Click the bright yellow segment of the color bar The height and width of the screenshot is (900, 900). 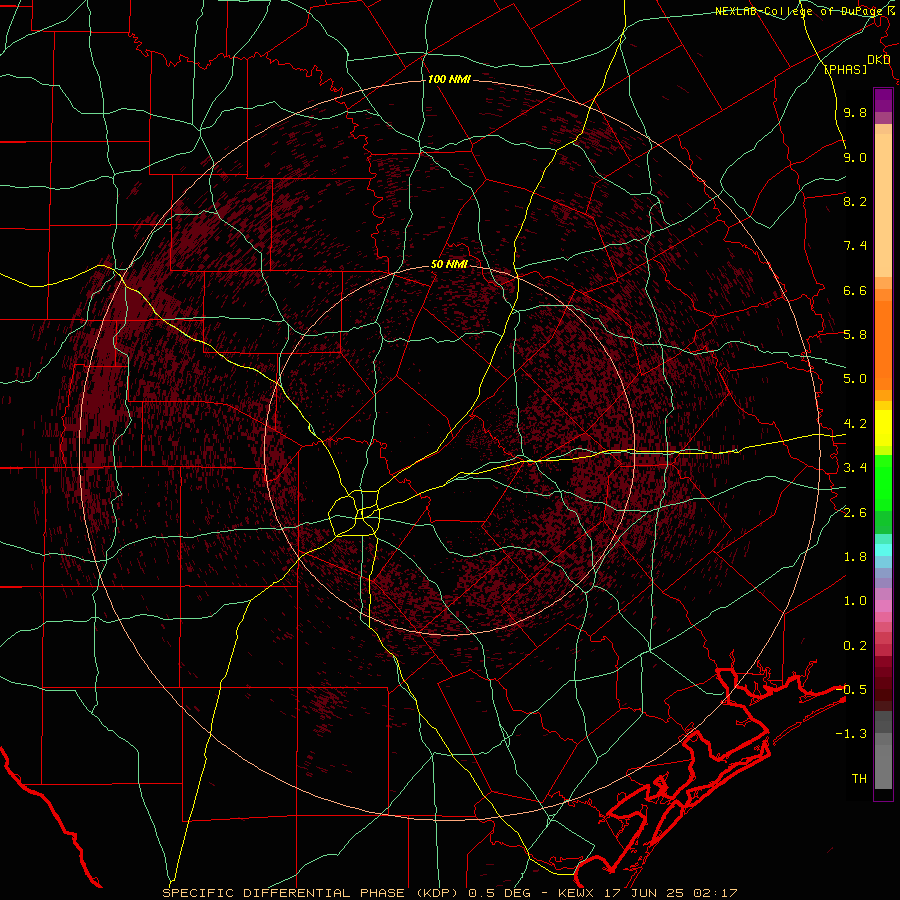tap(883, 428)
